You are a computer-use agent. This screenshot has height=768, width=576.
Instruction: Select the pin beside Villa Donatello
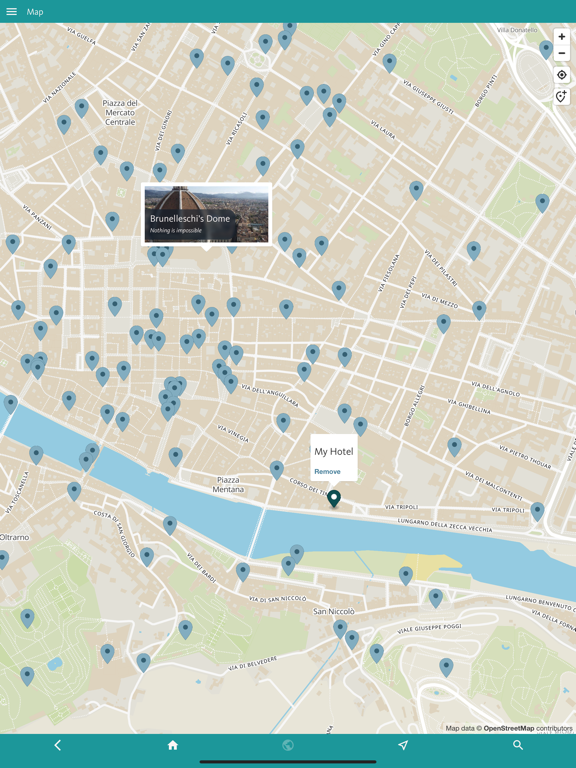click(546, 49)
